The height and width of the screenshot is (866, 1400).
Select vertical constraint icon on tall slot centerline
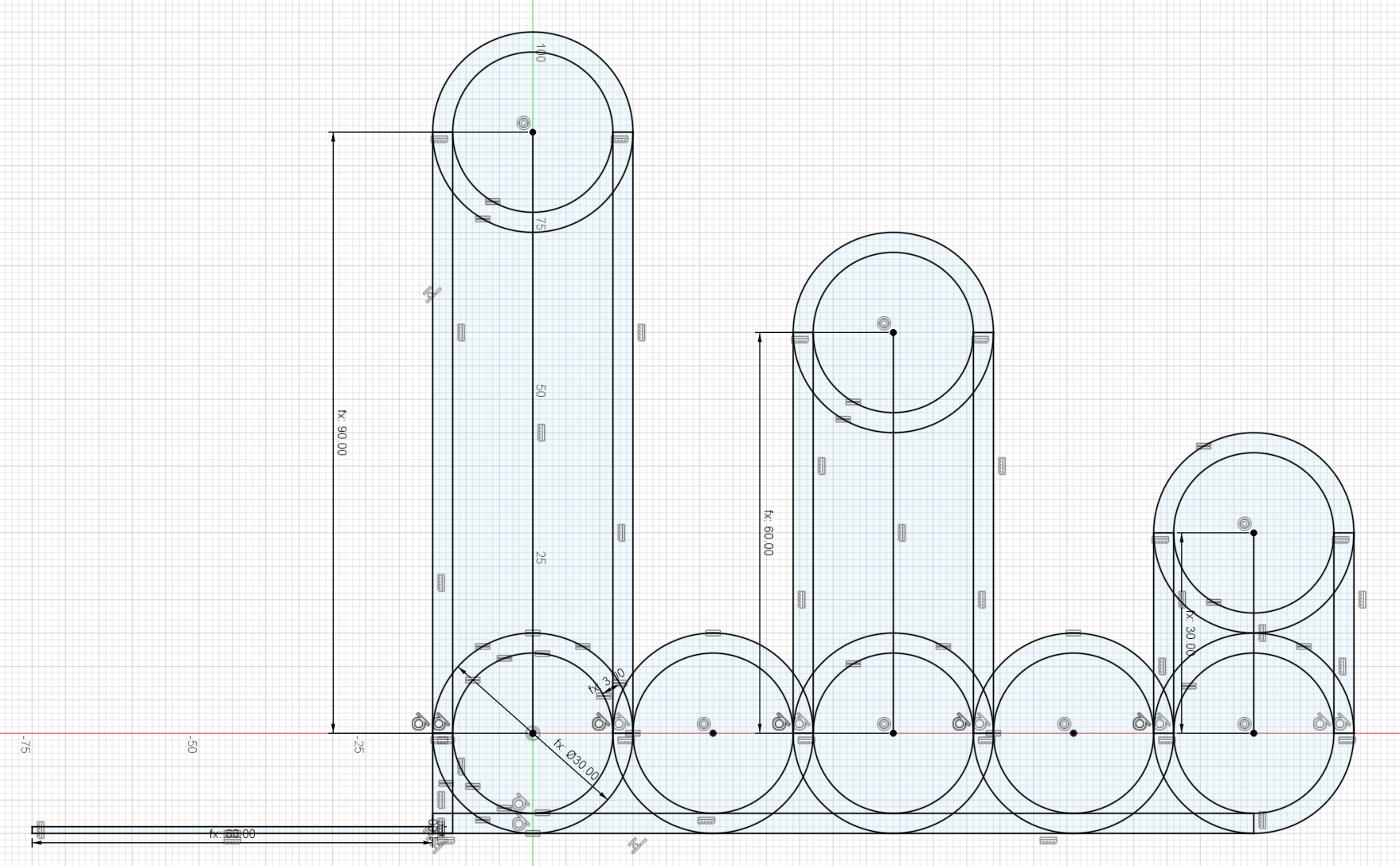click(x=542, y=433)
